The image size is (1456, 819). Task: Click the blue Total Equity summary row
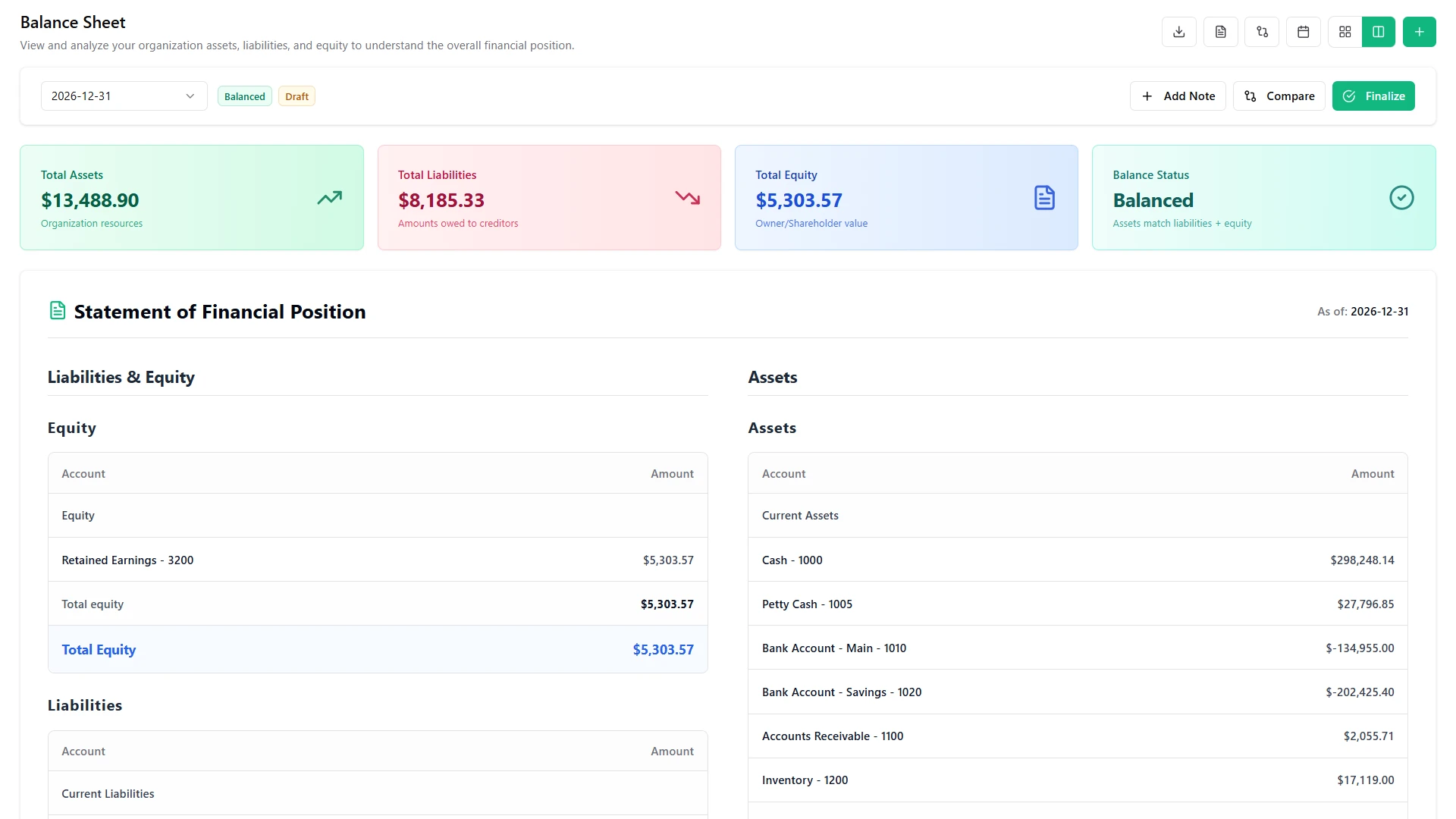(378, 650)
